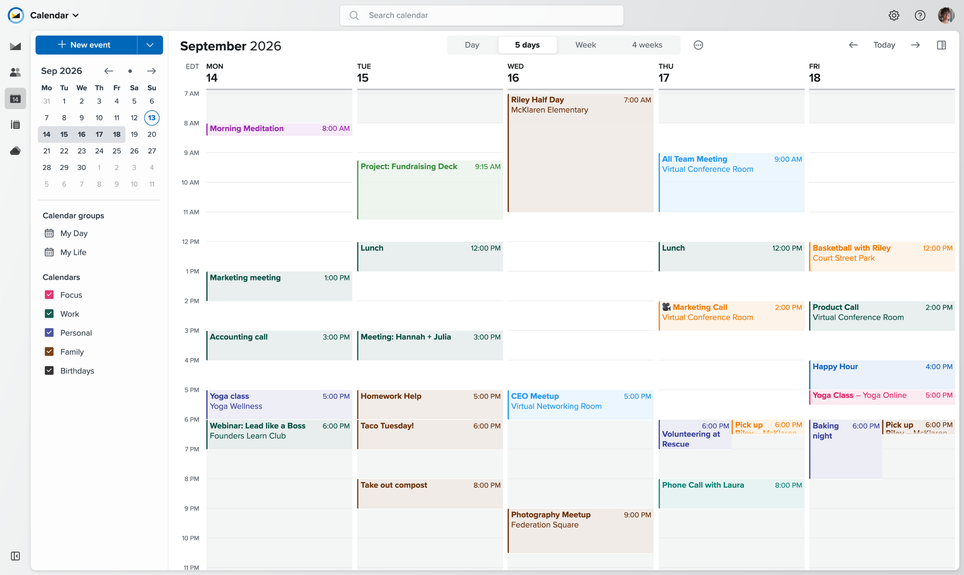Image resolution: width=964 pixels, height=575 pixels.
Task: Open the Contacts people icon in sidebar
Action: pyautogui.click(x=15, y=72)
